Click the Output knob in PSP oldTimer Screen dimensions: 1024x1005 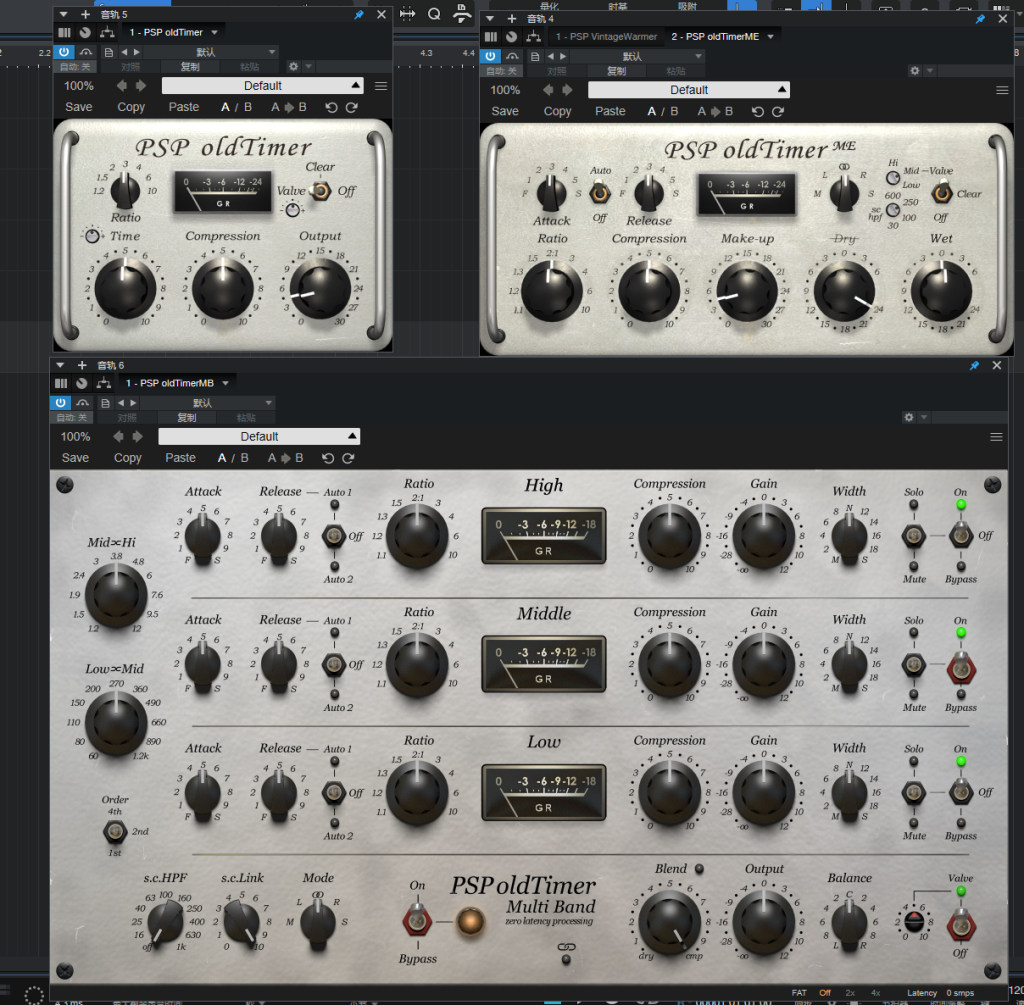(x=320, y=289)
